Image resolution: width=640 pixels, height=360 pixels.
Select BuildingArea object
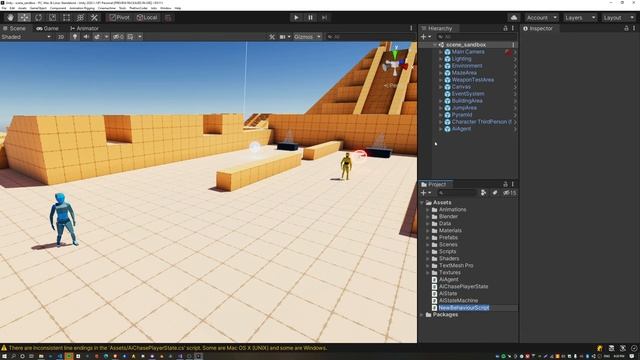[x=467, y=100]
